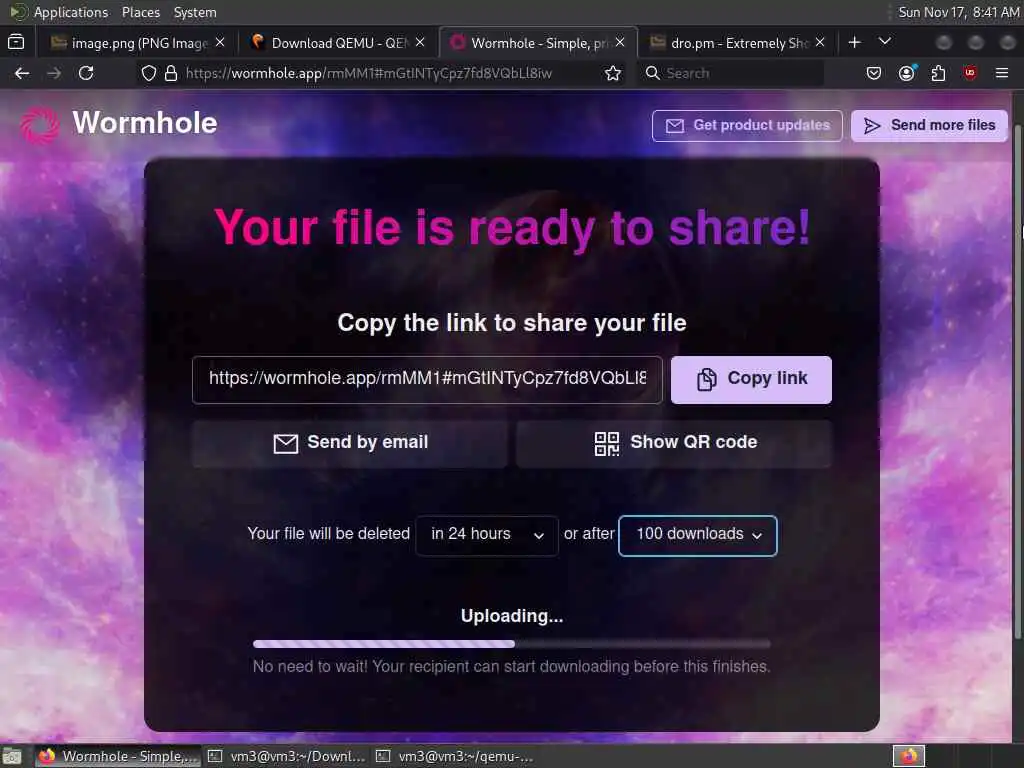This screenshot has height=768, width=1024.
Task: Switch to vm3@vm3:~/Downl... terminal taskbar item
Action: 287,756
